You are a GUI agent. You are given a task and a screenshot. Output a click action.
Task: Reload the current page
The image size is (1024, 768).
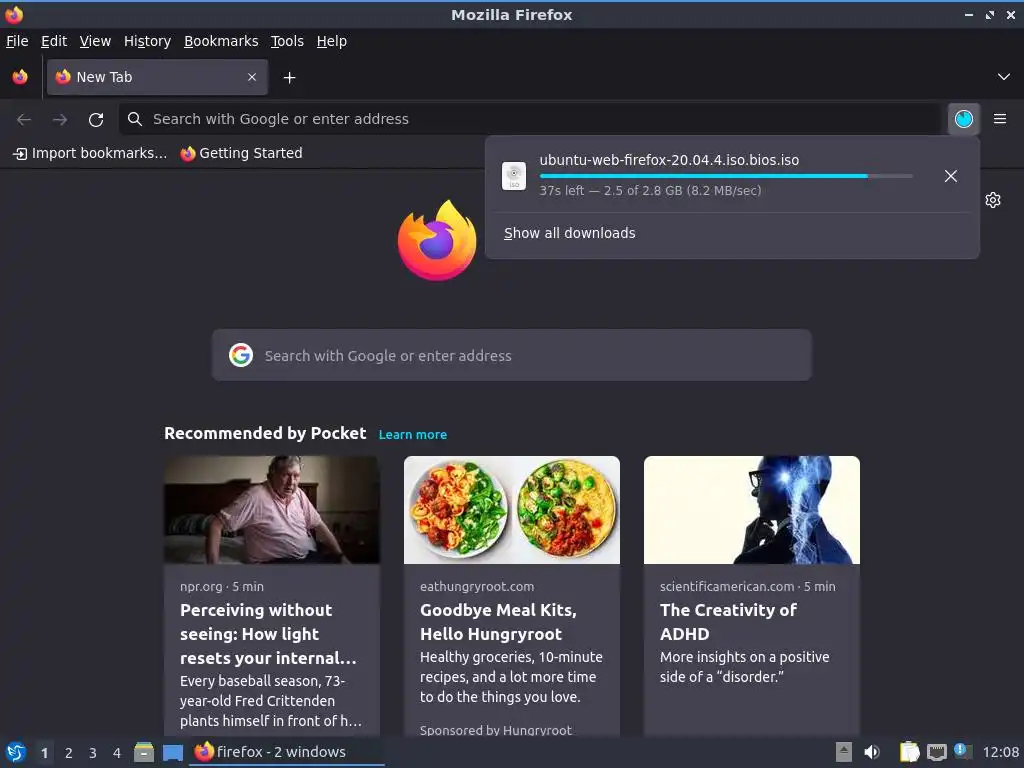click(96, 120)
